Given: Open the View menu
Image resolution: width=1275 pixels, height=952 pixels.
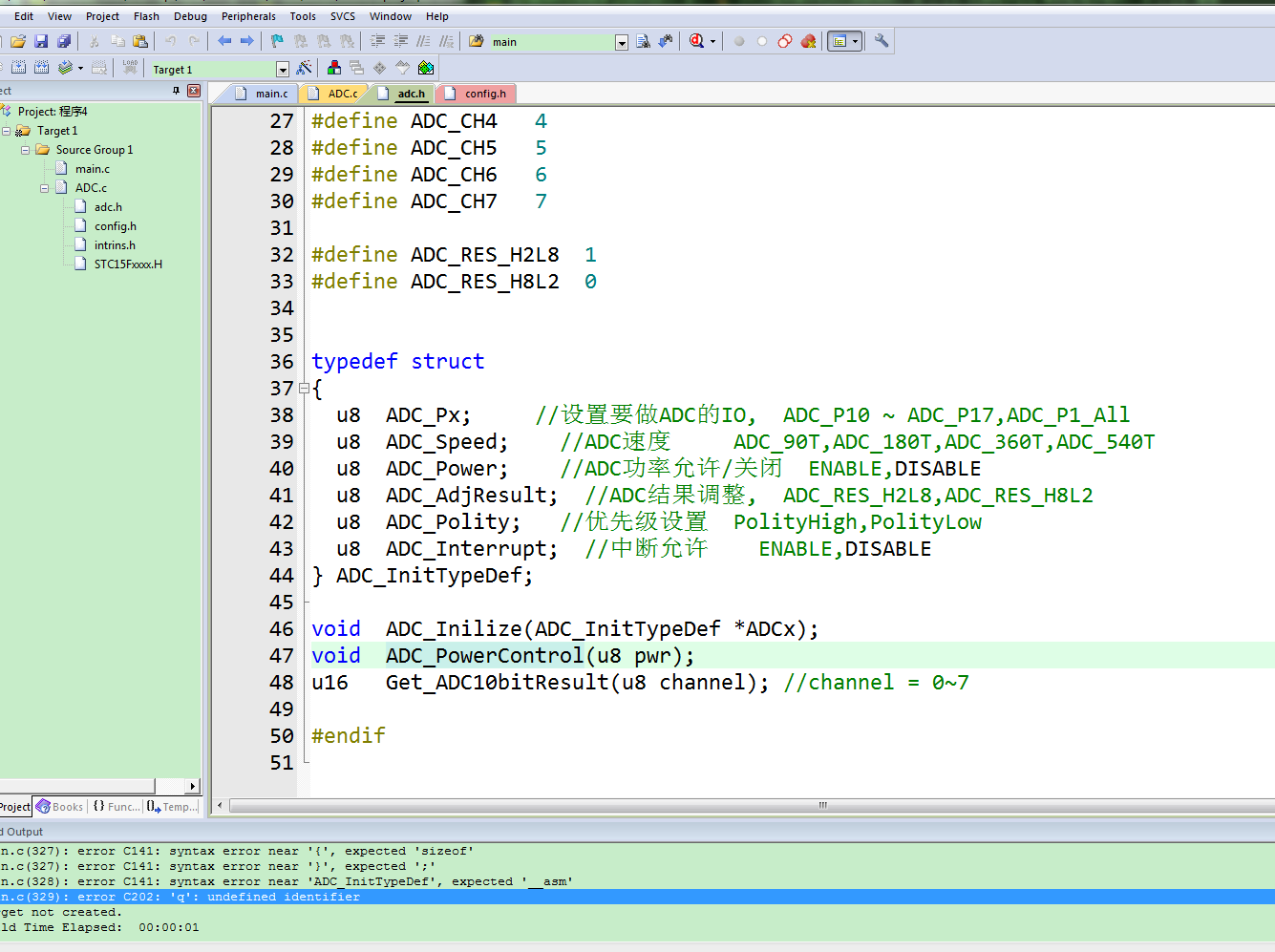Looking at the screenshot, I should click(x=59, y=16).
